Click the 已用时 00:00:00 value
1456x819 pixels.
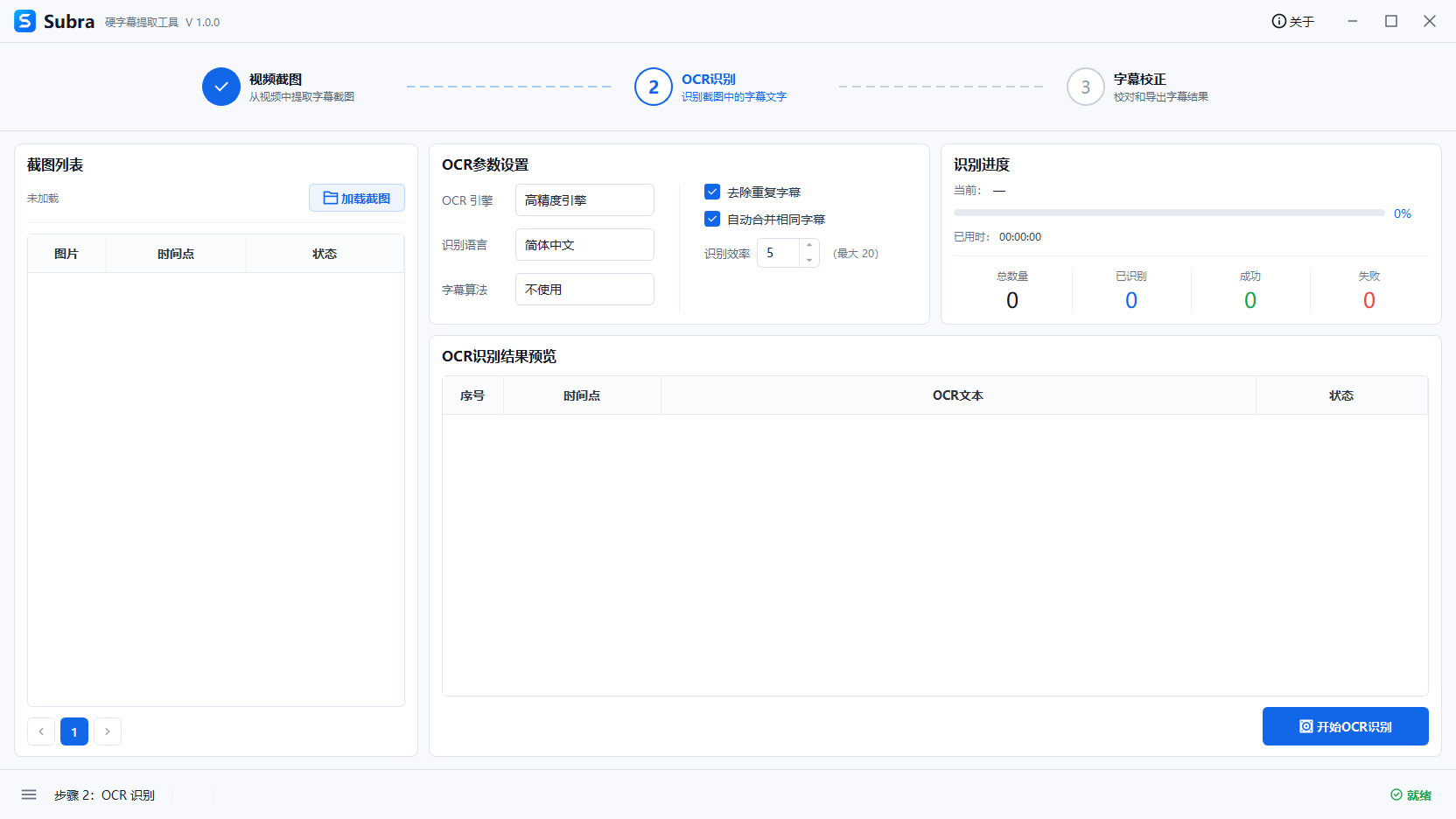tap(1020, 237)
